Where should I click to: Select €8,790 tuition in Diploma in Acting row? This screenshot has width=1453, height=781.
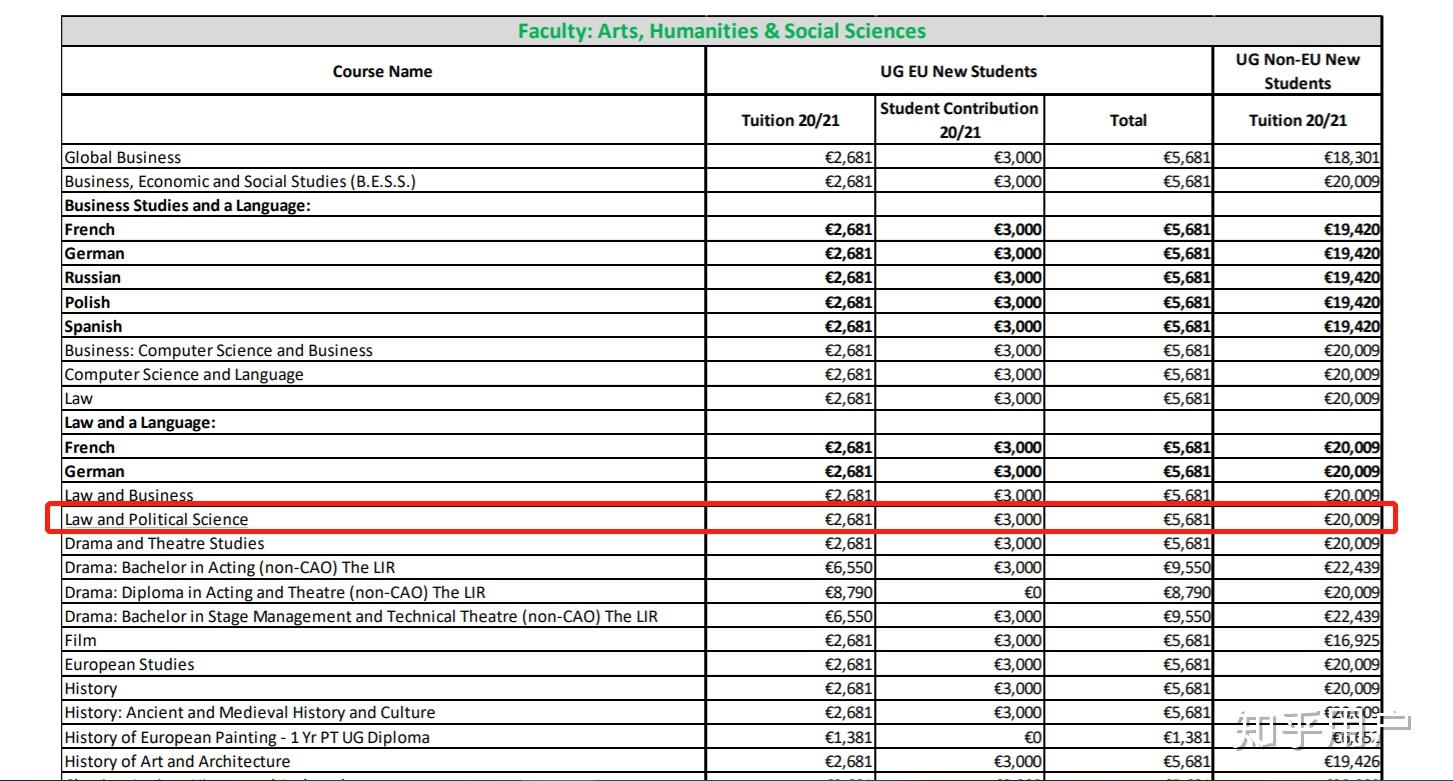pos(848,592)
